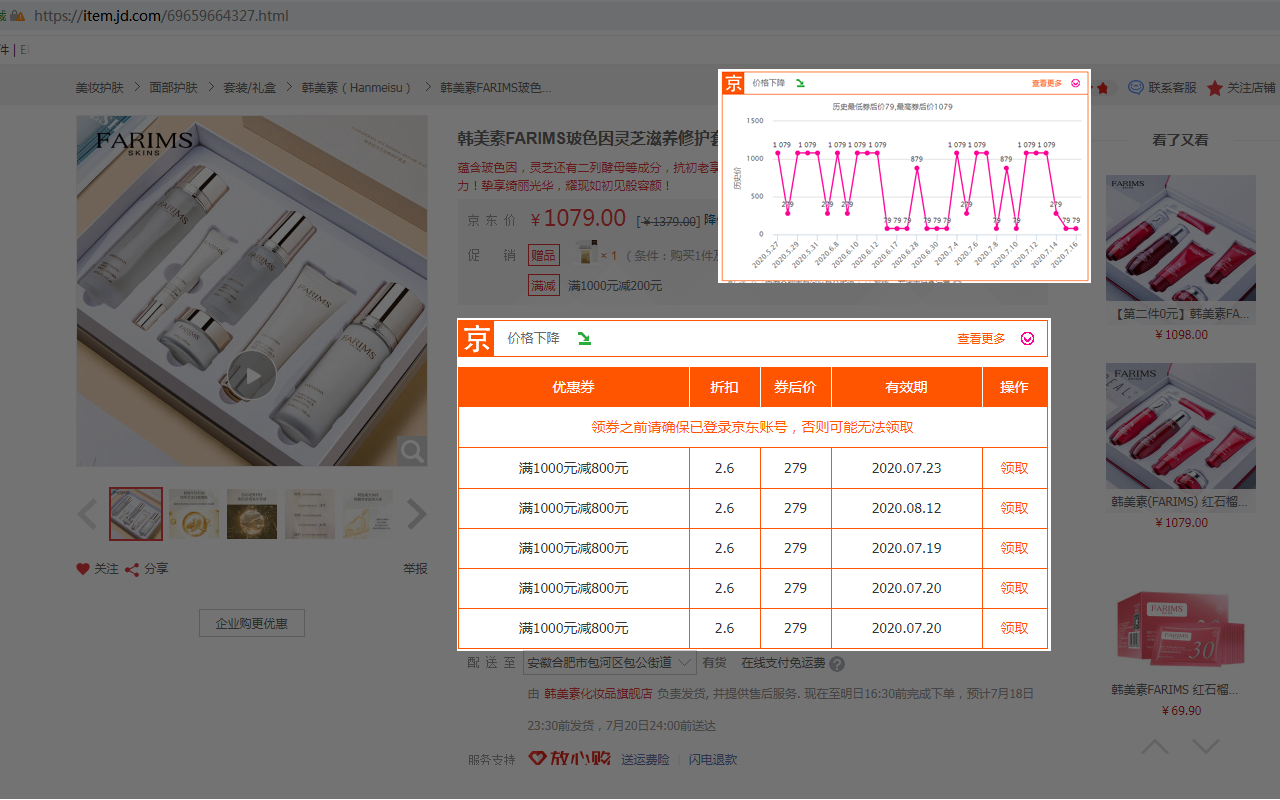Image resolution: width=1280 pixels, height=800 pixels.
Task: Click the 企业购更优惠 button
Action: [x=252, y=623]
